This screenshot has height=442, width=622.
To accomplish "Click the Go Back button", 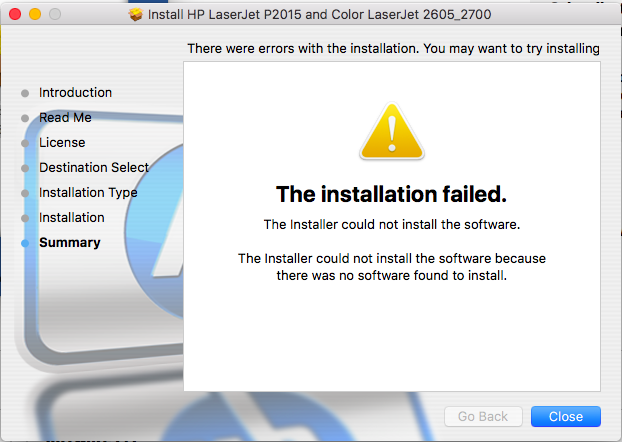I will 483,416.
